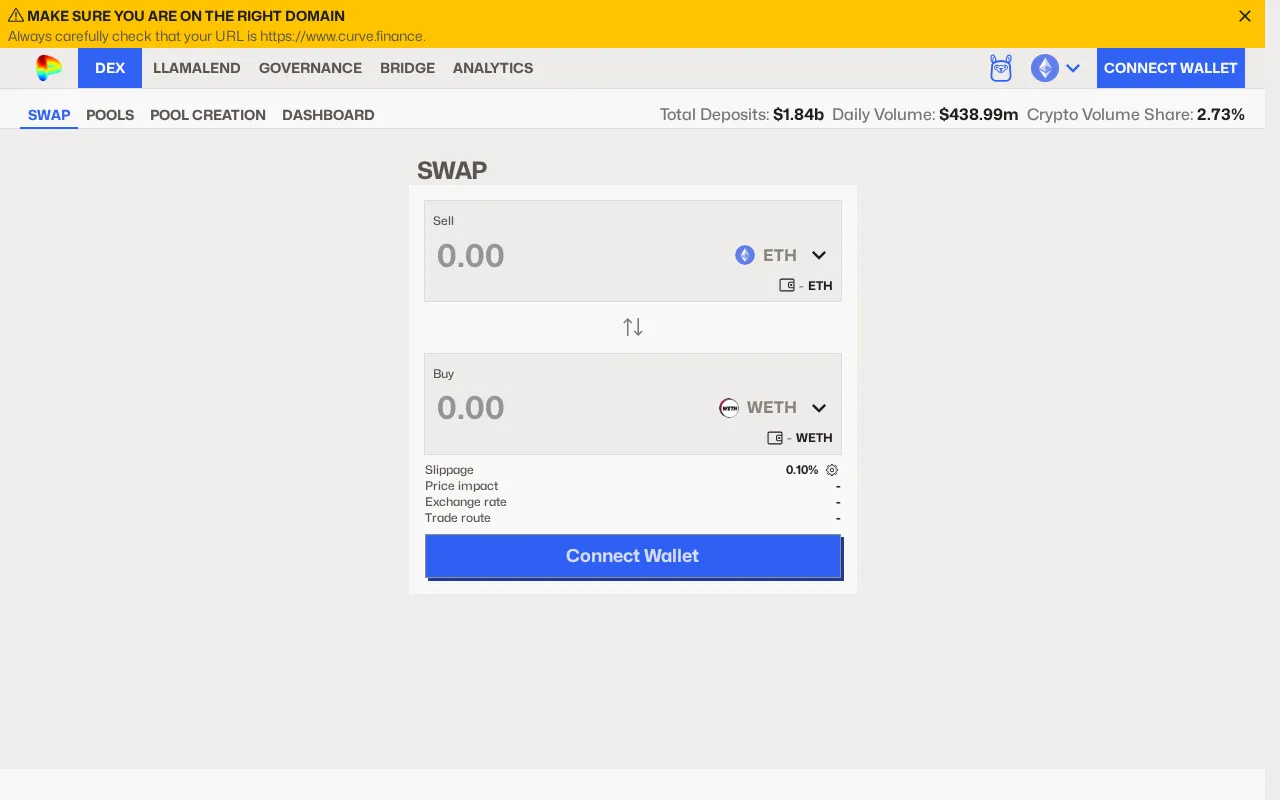
Task: Expand the WETH buy token dropdown arrow
Action: point(819,408)
